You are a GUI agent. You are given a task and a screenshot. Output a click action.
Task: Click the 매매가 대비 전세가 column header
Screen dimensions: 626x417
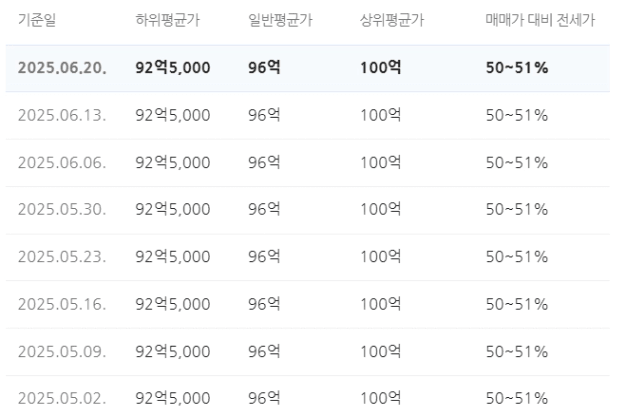[540, 20]
